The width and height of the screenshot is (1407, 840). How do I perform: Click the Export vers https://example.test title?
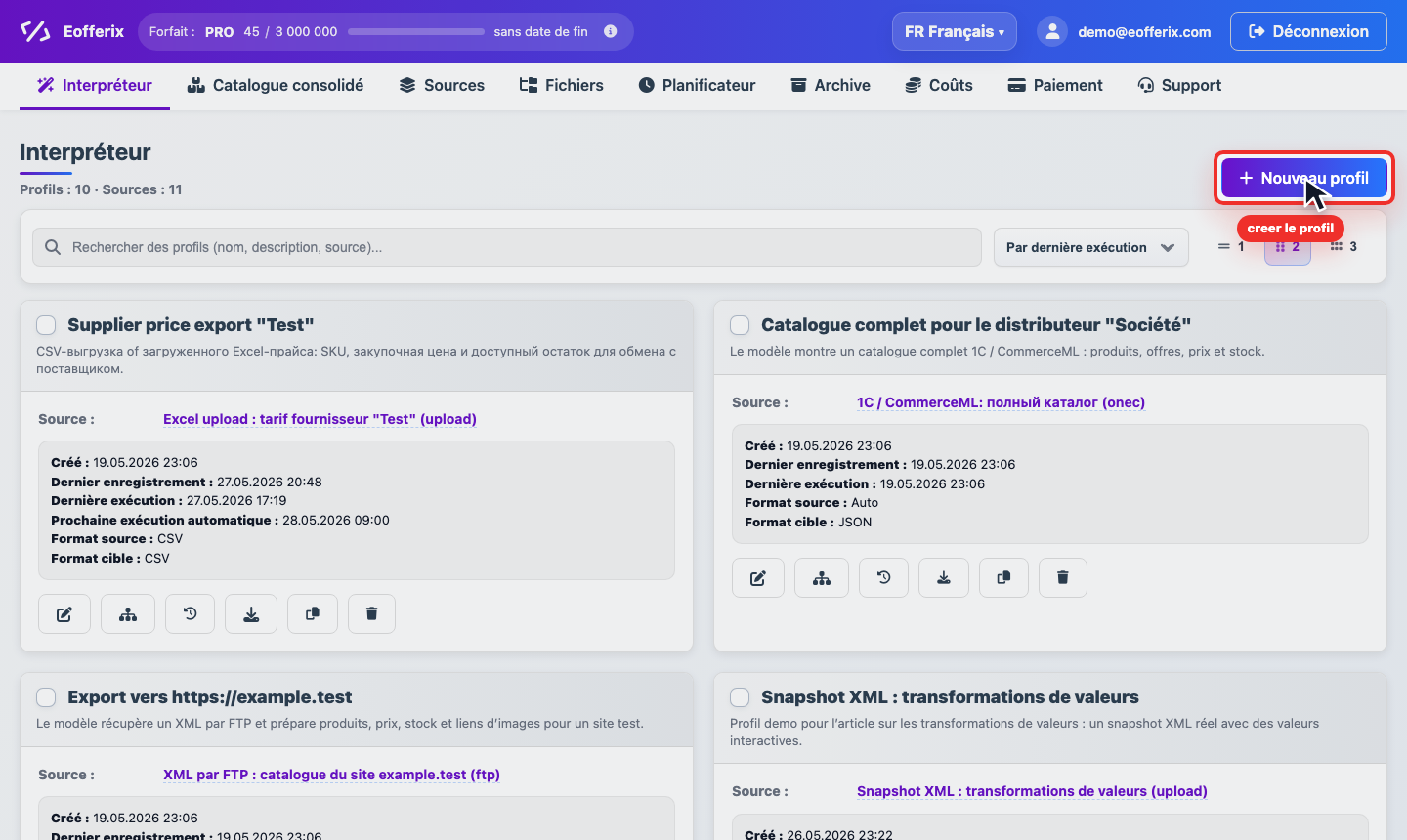click(x=209, y=697)
